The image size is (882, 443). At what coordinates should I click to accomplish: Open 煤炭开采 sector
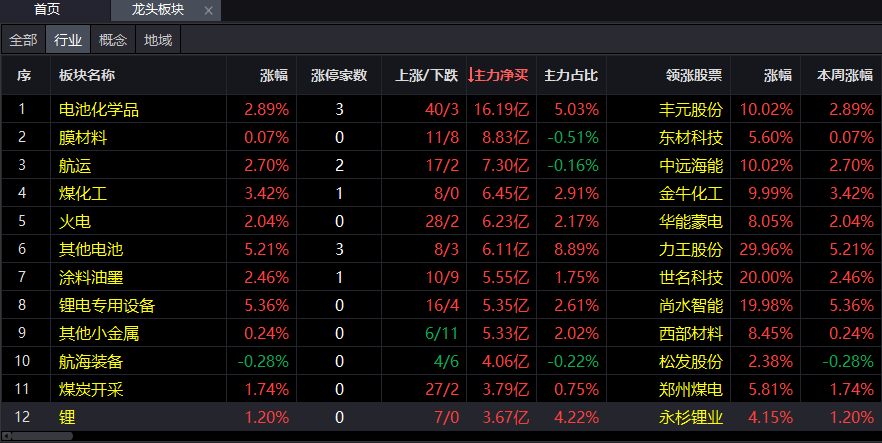pyautogui.click(x=91, y=389)
